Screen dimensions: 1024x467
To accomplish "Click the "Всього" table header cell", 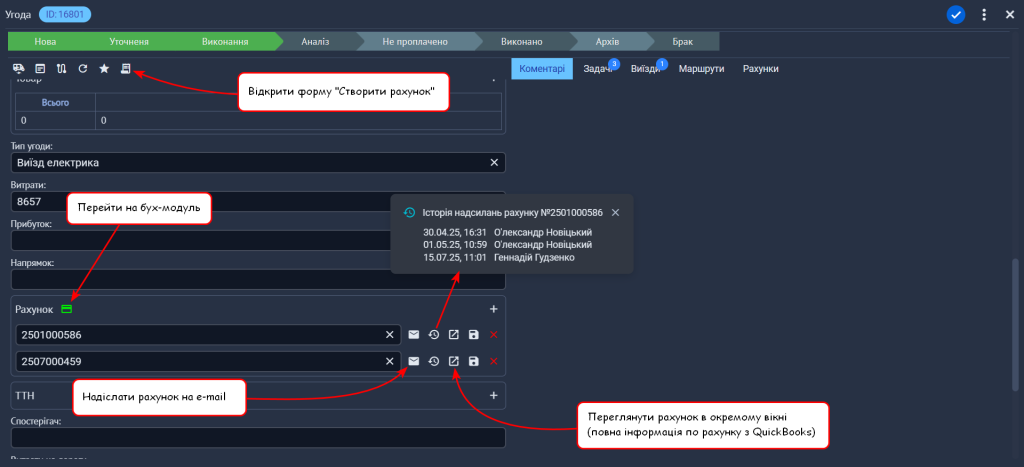I will (55, 103).
